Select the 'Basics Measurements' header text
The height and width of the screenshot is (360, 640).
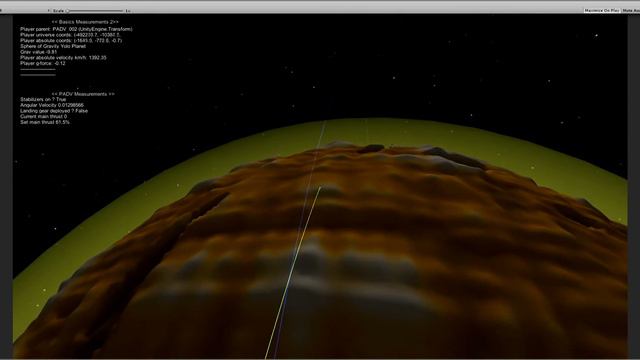click(x=85, y=22)
